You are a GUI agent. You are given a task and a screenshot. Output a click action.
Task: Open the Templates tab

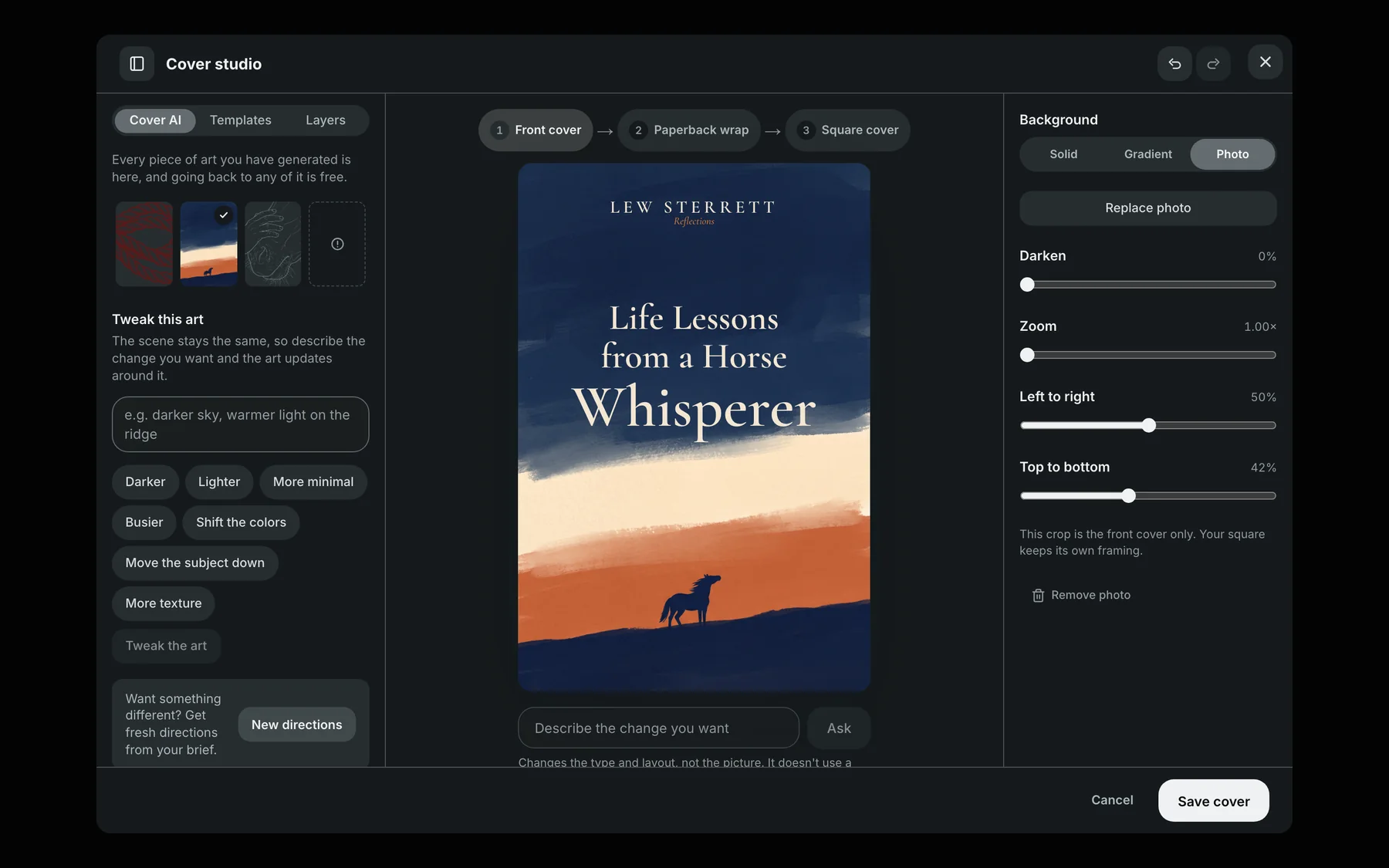(x=241, y=120)
